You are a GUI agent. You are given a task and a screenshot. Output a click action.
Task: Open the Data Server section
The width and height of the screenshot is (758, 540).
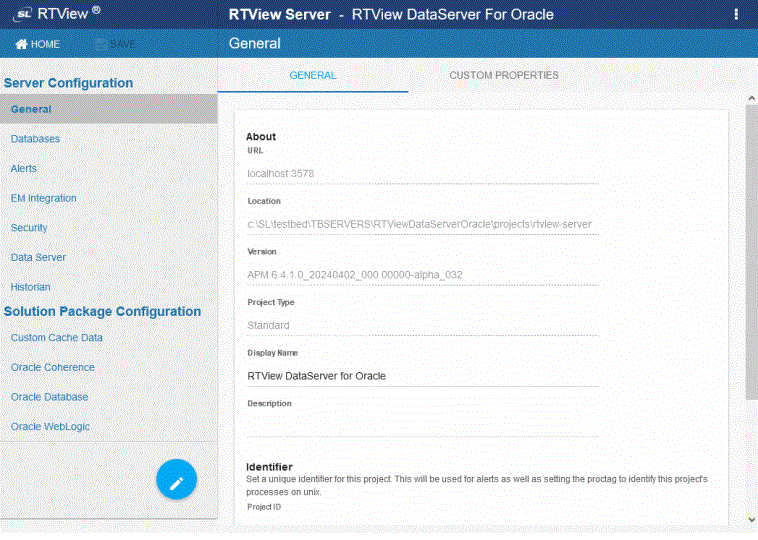click(38, 257)
